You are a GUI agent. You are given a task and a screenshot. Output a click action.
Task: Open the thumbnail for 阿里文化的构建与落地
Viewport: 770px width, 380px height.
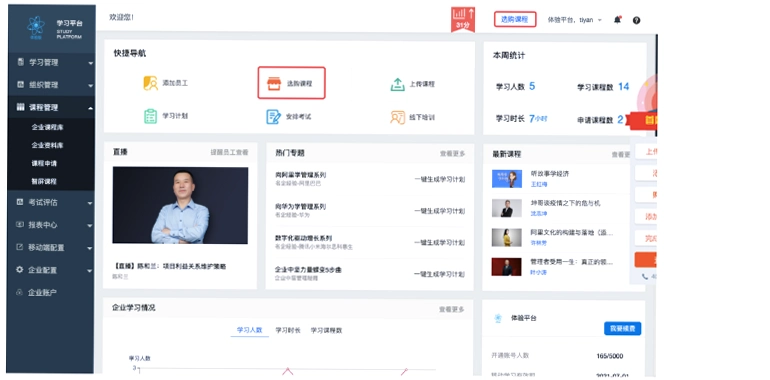click(x=507, y=238)
